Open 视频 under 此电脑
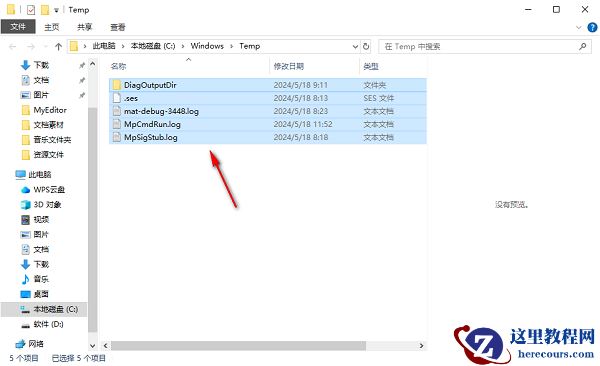600x366 pixels. [x=41, y=219]
